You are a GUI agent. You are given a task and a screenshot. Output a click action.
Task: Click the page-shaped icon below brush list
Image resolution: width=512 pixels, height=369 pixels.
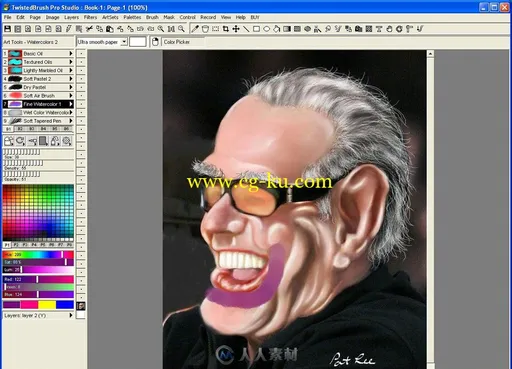point(43,141)
